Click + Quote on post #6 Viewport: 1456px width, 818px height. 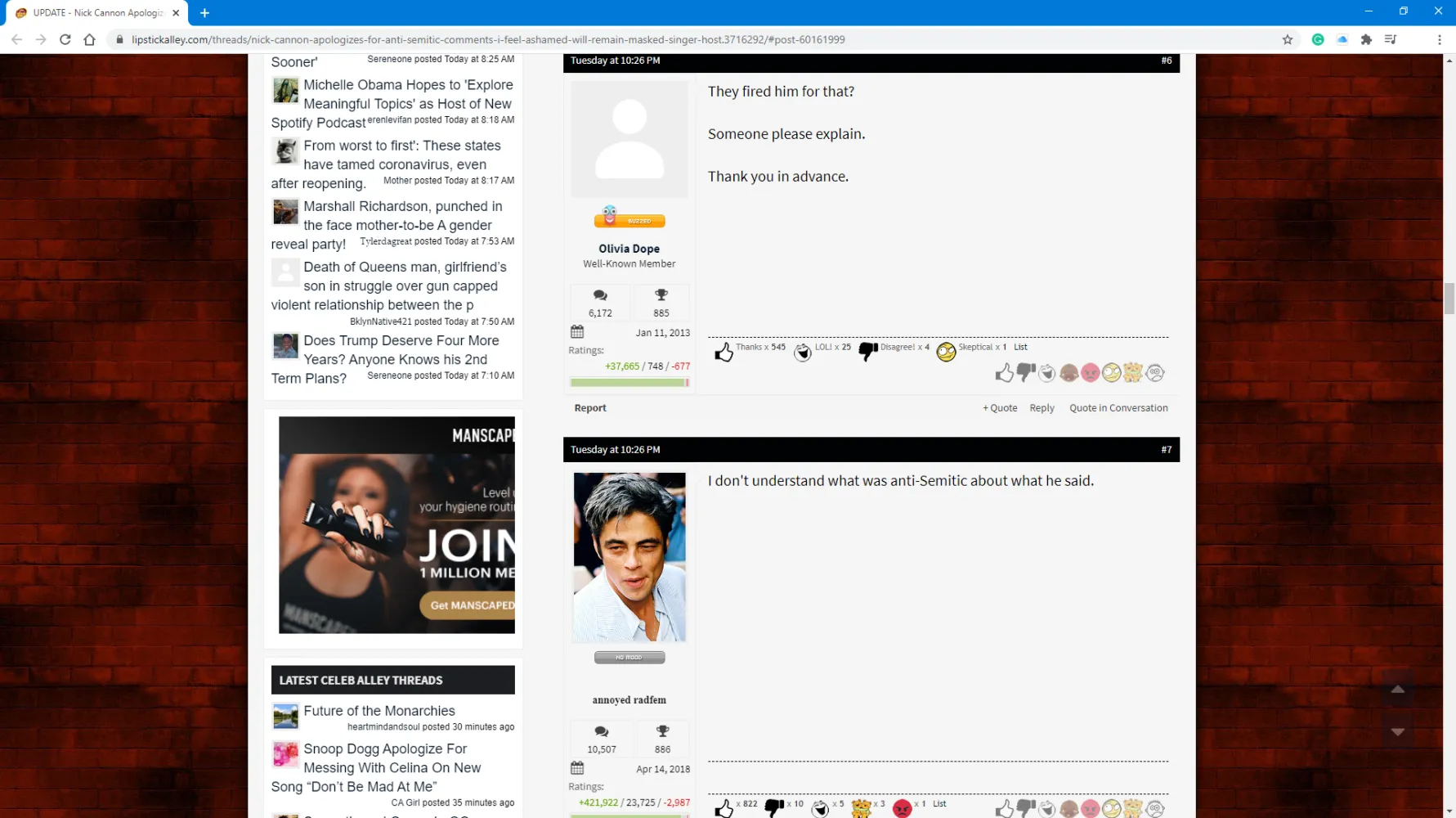point(1000,408)
